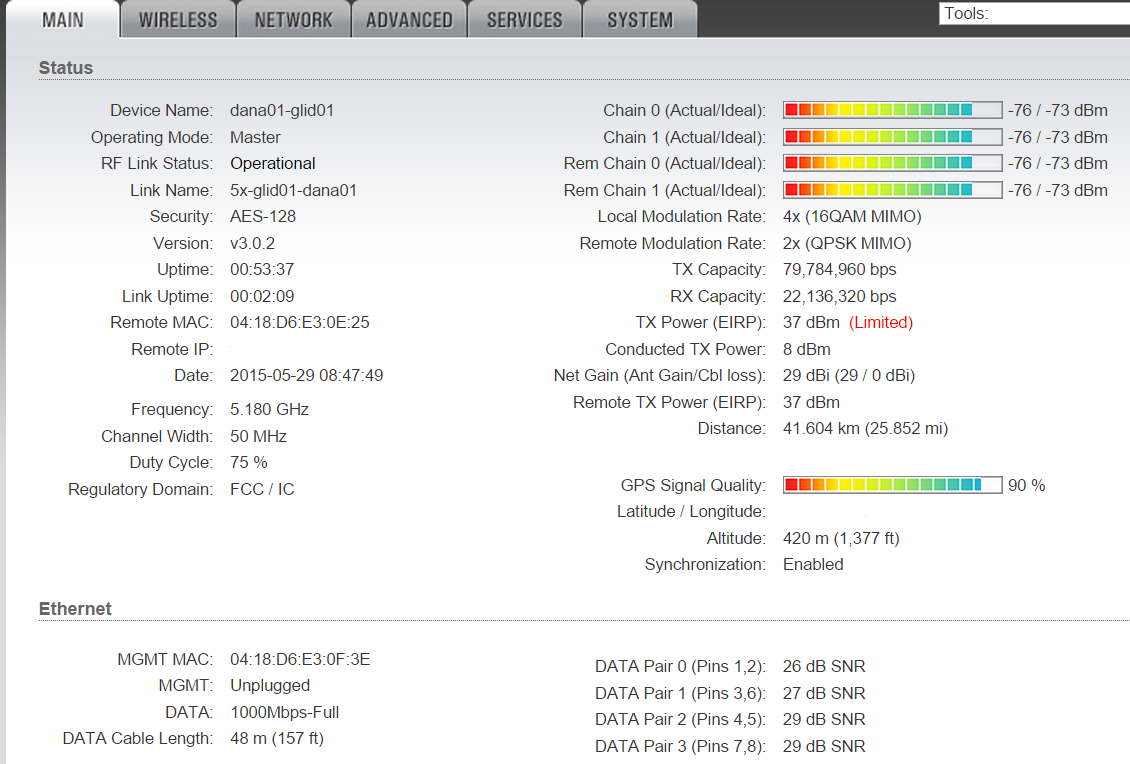
Task: Click the Rem Chain 1 signal bar
Action: (892, 190)
